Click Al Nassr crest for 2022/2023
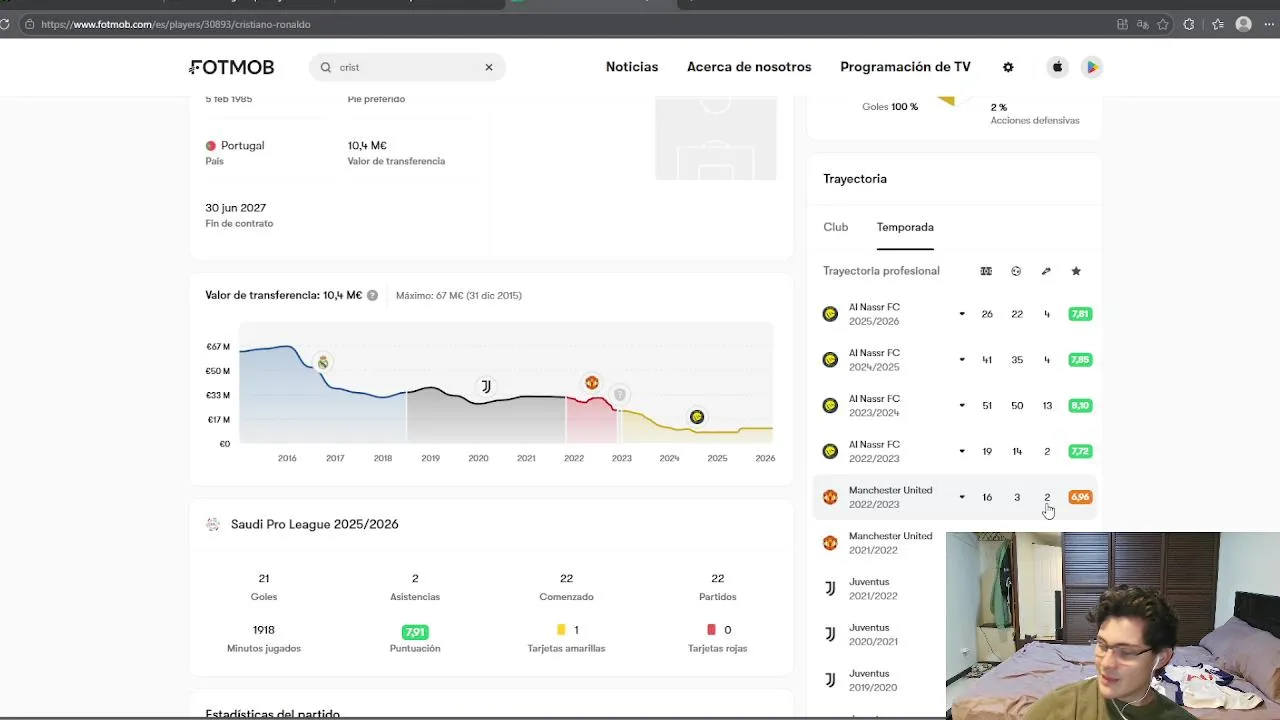This screenshot has height=720, width=1280. pyautogui.click(x=830, y=451)
